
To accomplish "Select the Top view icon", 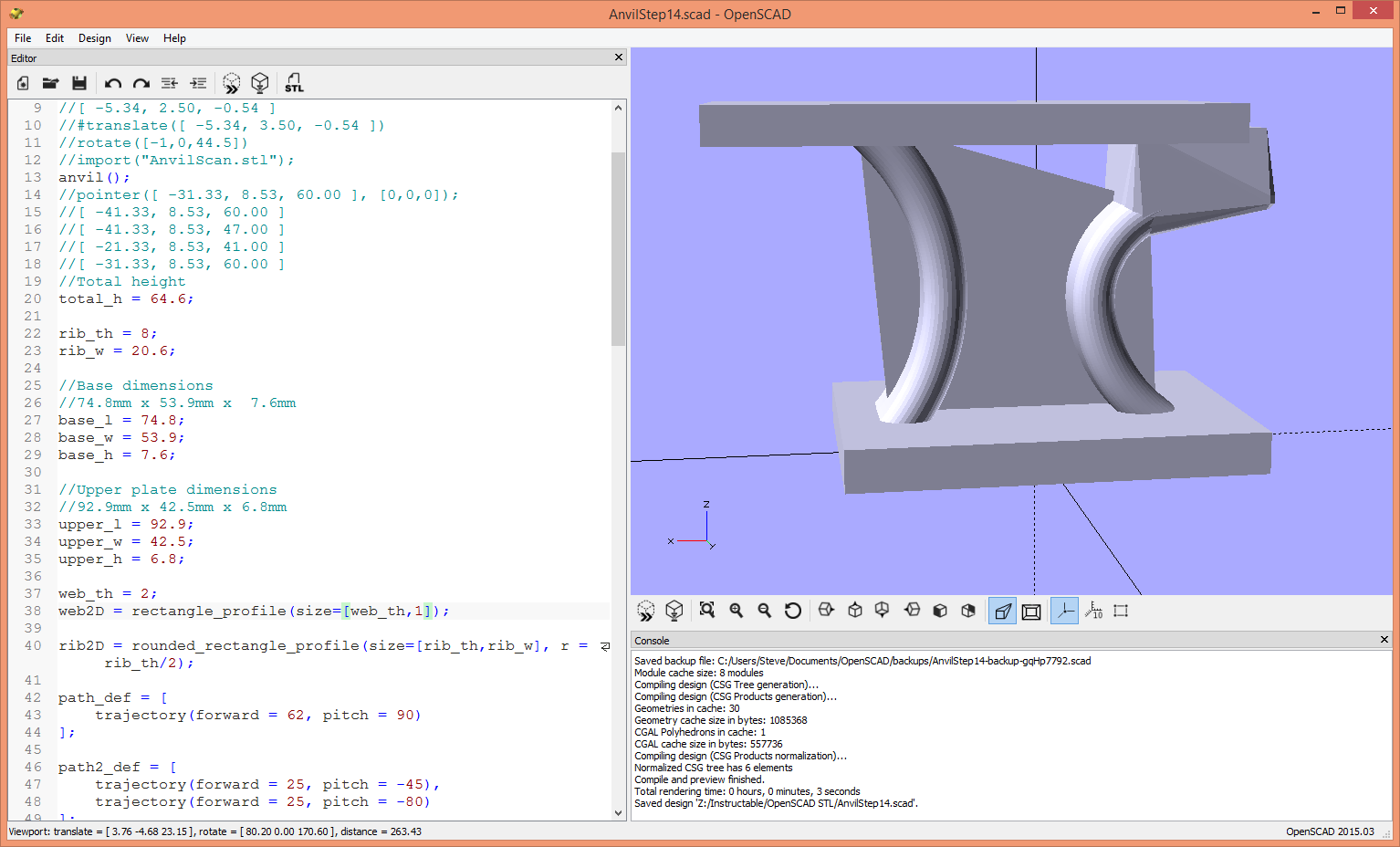I will coord(854,610).
